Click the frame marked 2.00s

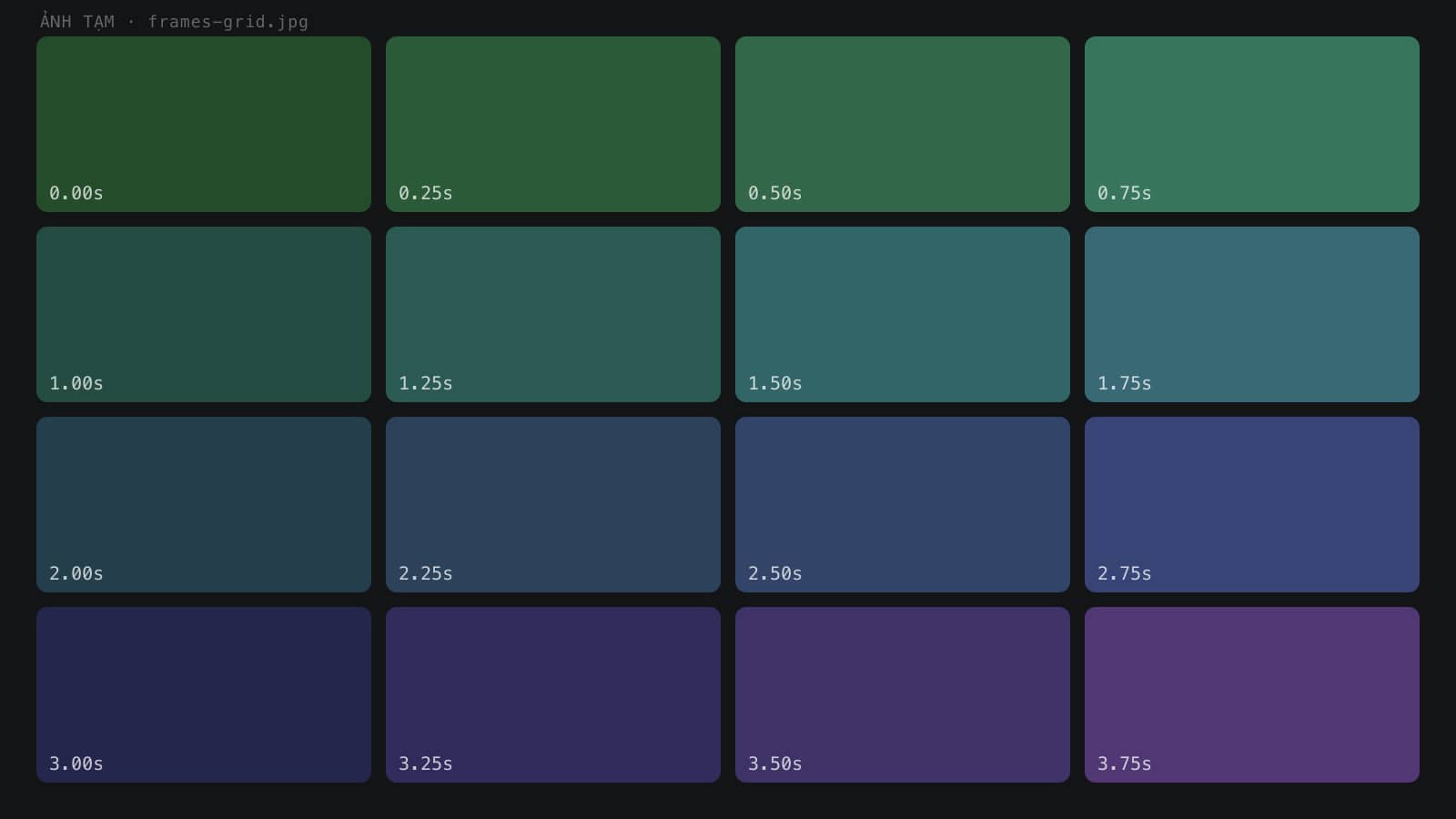click(x=204, y=504)
